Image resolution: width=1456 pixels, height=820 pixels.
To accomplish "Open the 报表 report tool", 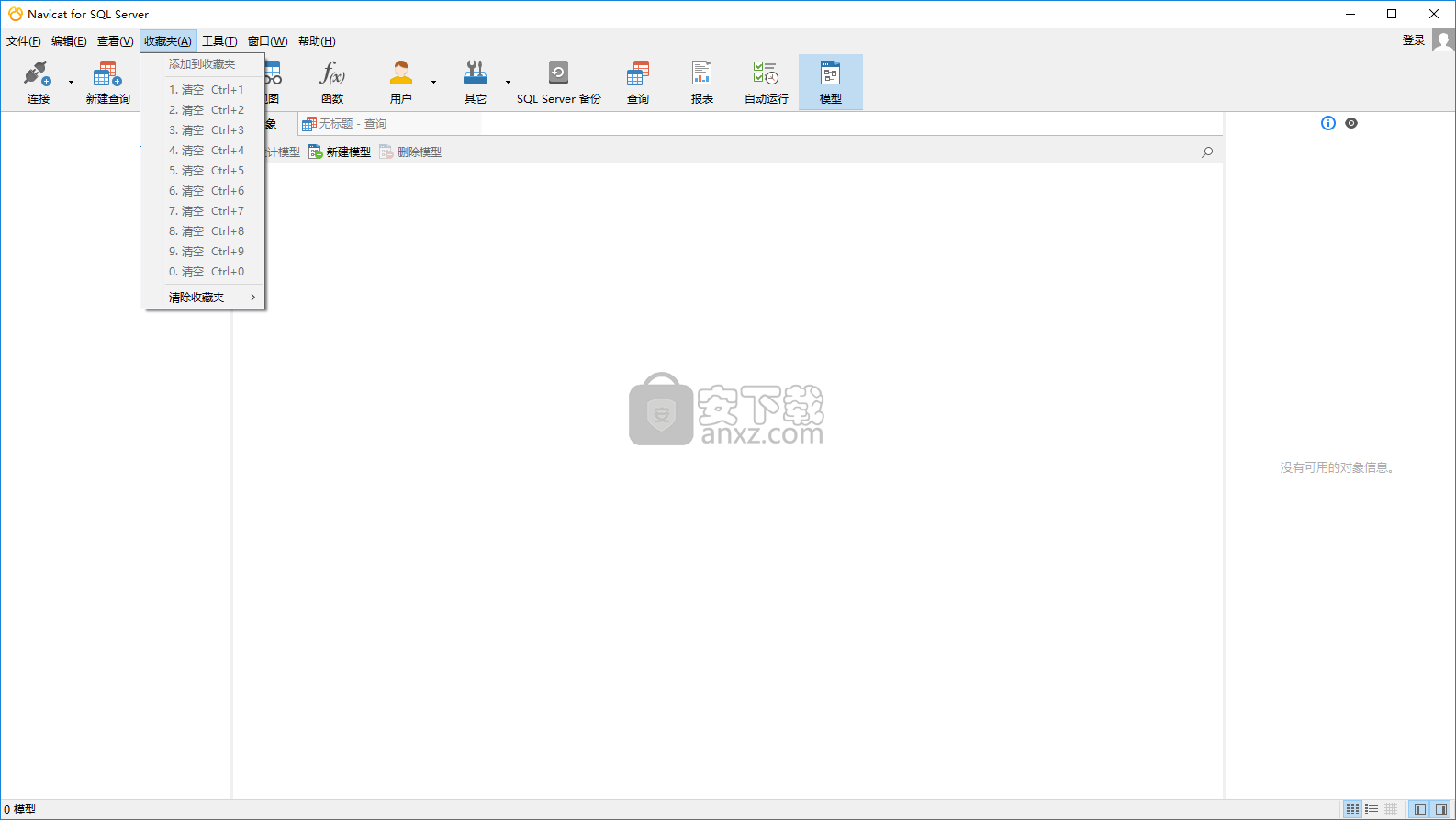I will [702, 82].
